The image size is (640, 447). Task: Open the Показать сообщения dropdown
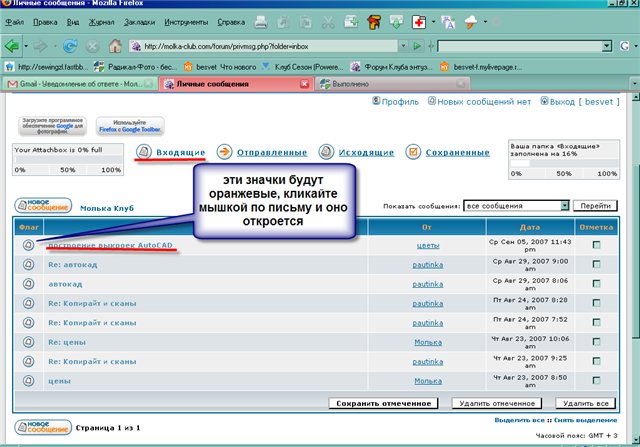[x=565, y=205]
